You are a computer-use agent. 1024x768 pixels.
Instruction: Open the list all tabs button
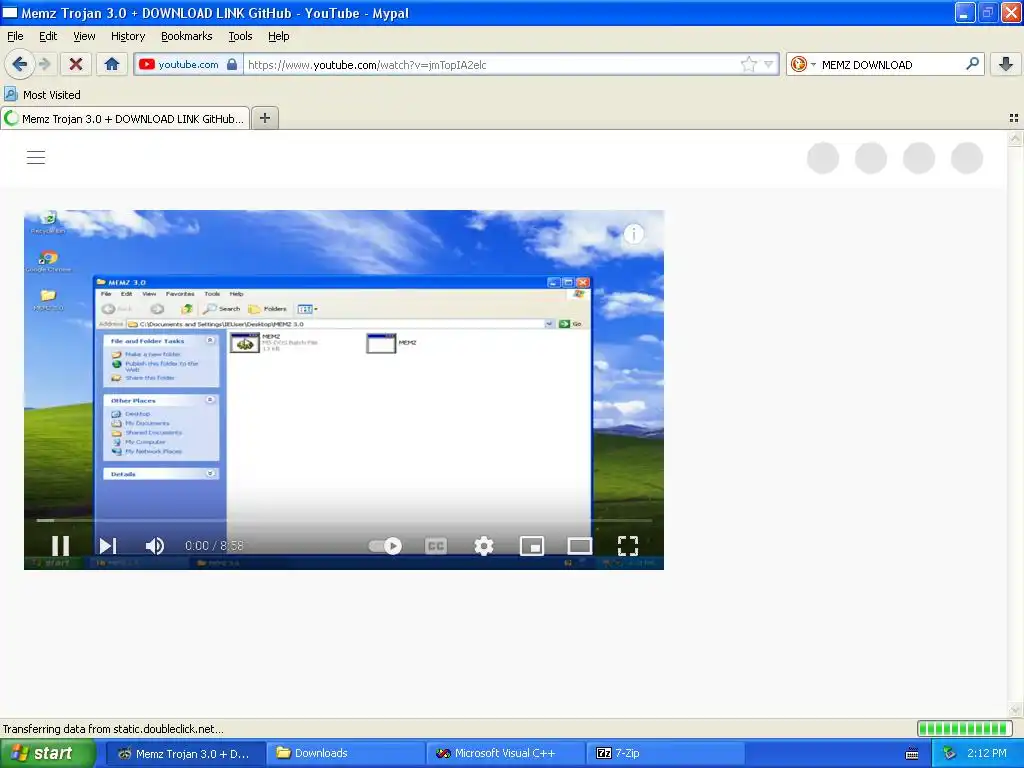click(x=1014, y=118)
